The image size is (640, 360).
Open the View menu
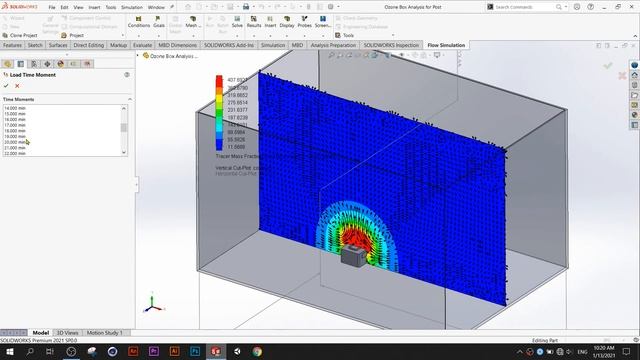click(78, 7)
